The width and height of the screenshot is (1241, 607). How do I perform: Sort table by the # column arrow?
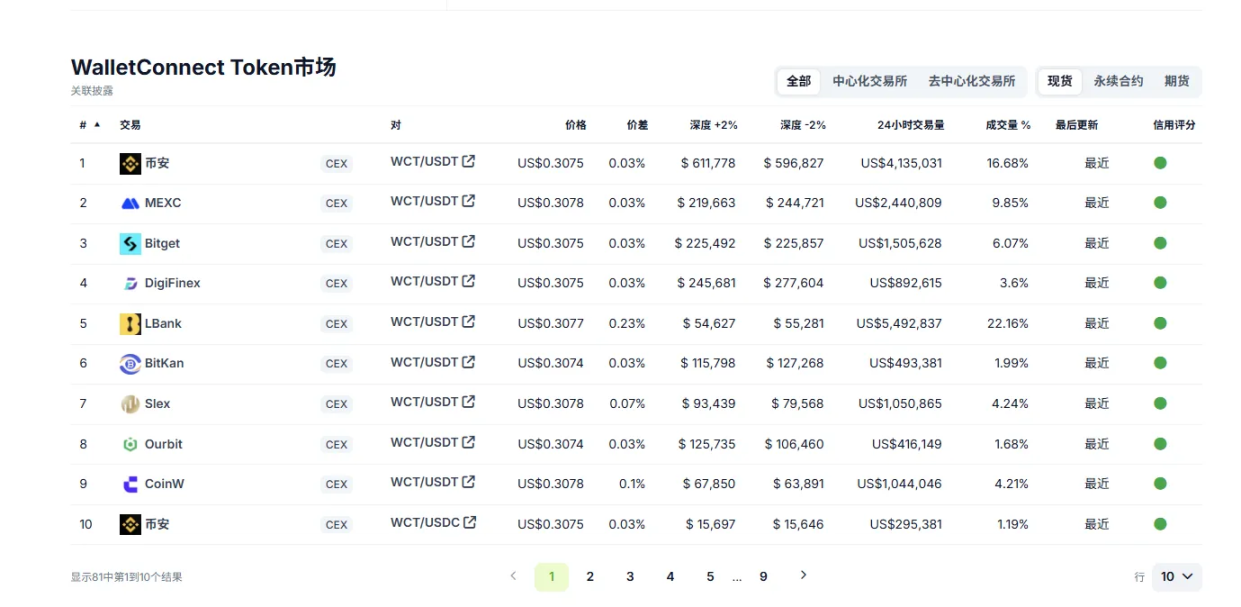[97, 125]
